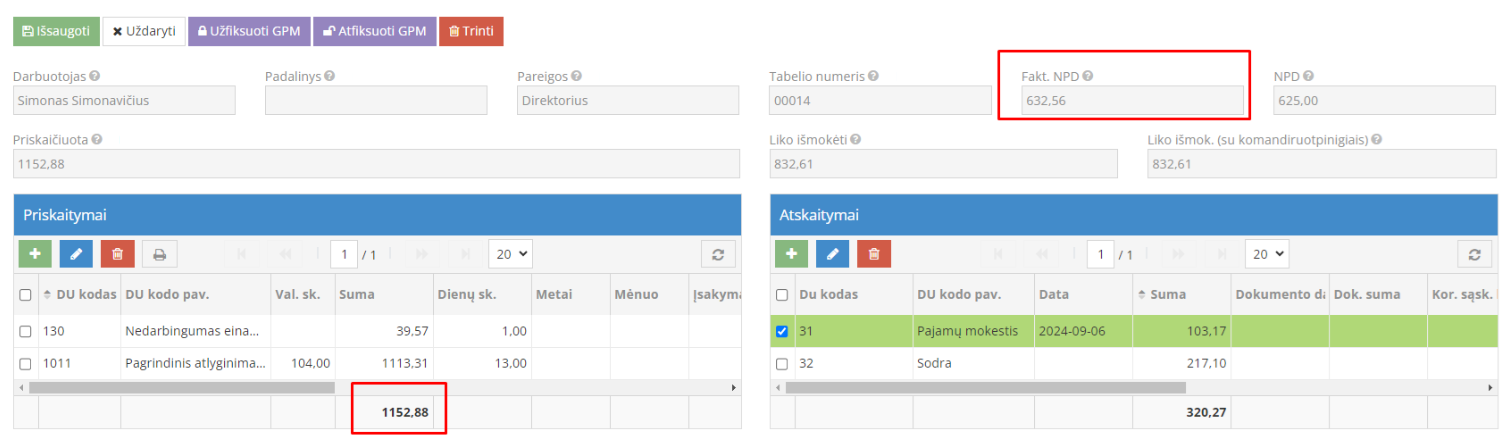Open the Priskaitymai page size dropdown
This screenshot has width=1510, height=445.
coord(510,254)
